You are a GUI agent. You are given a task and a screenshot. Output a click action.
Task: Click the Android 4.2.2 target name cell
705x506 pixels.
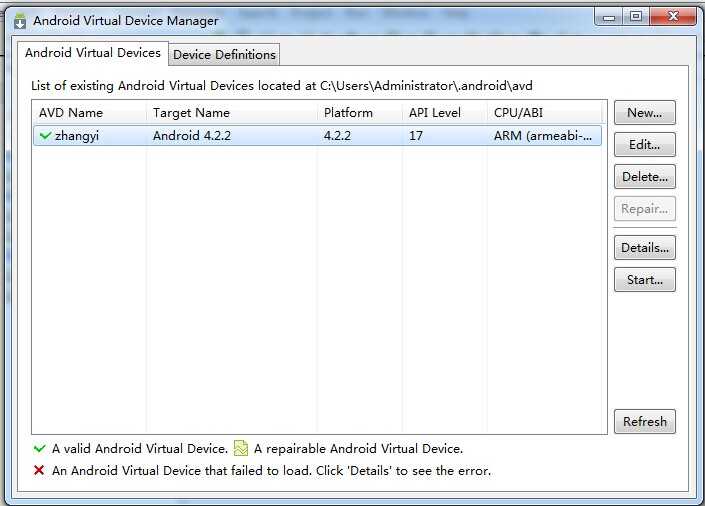[x=192, y=136]
